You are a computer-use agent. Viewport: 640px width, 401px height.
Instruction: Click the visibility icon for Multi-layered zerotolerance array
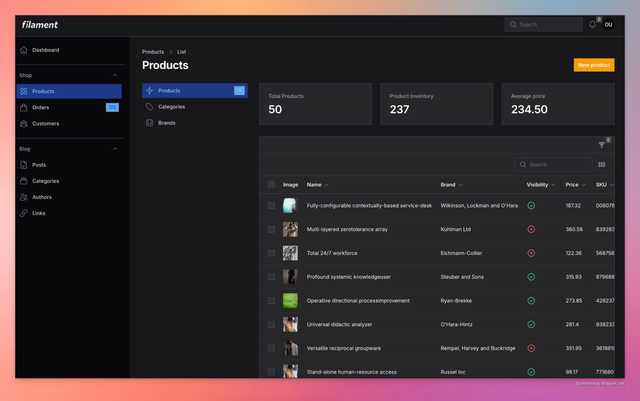pos(531,229)
